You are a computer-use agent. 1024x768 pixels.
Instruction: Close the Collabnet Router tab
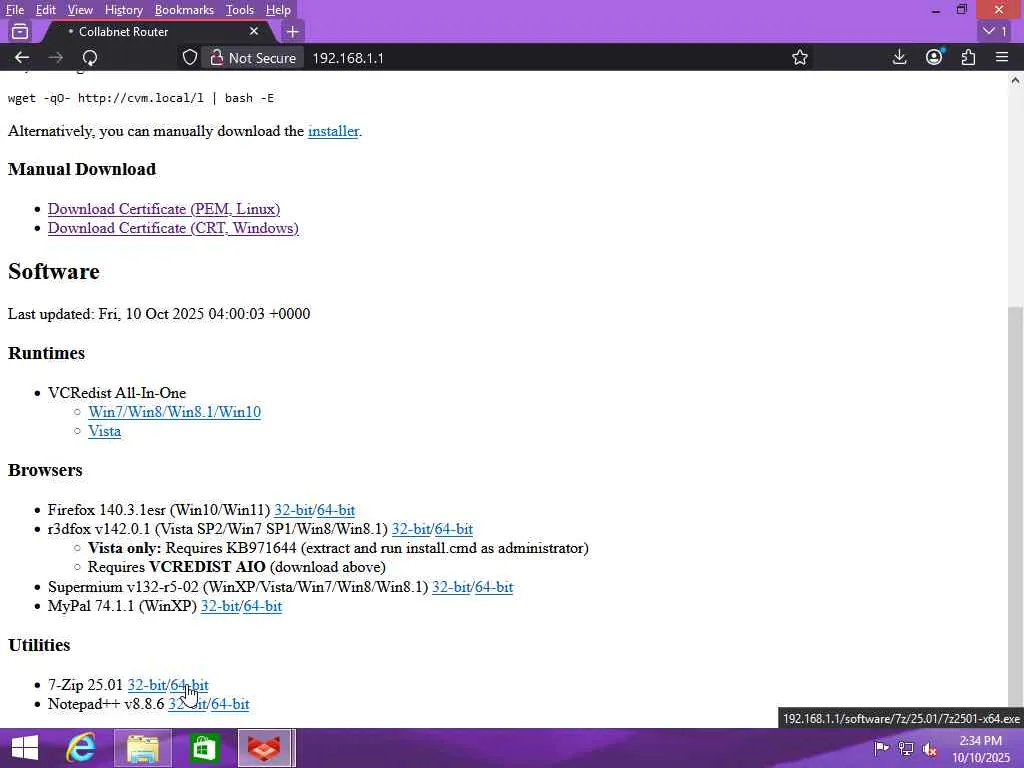click(254, 31)
